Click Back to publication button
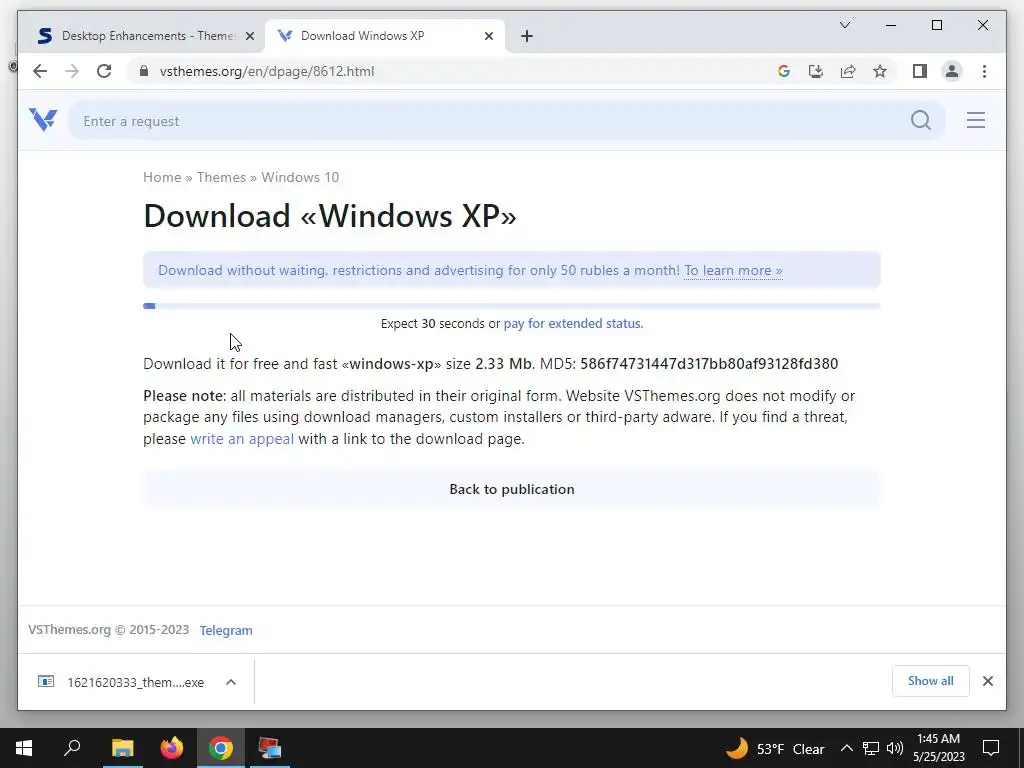Viewport: 1024px width, 768px height. pyautogui.click(x=512, y=489)
